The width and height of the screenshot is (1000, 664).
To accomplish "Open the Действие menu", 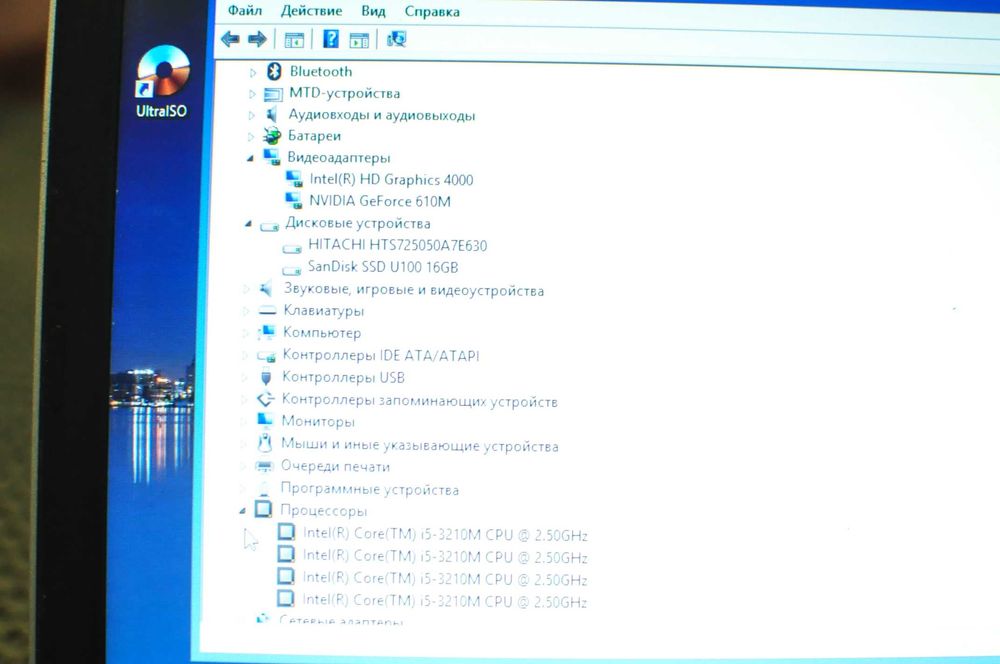I will (x=311, y=11).
